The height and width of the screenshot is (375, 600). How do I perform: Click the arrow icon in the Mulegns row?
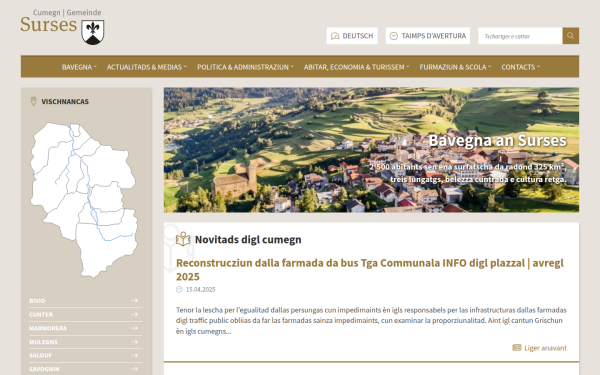coord(134,342)
